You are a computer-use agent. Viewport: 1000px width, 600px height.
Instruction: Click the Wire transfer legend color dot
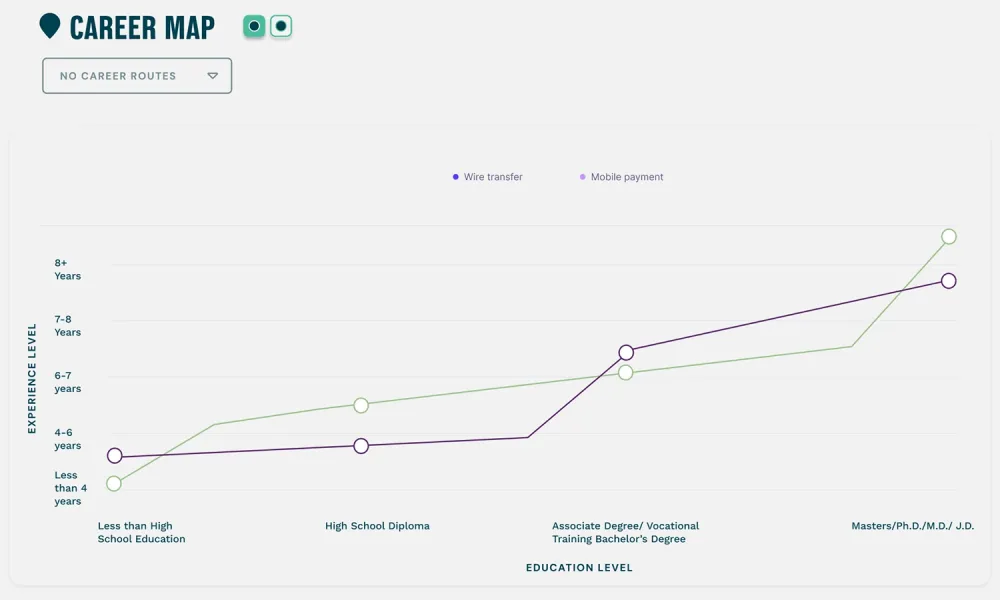(x=456, y=177)
